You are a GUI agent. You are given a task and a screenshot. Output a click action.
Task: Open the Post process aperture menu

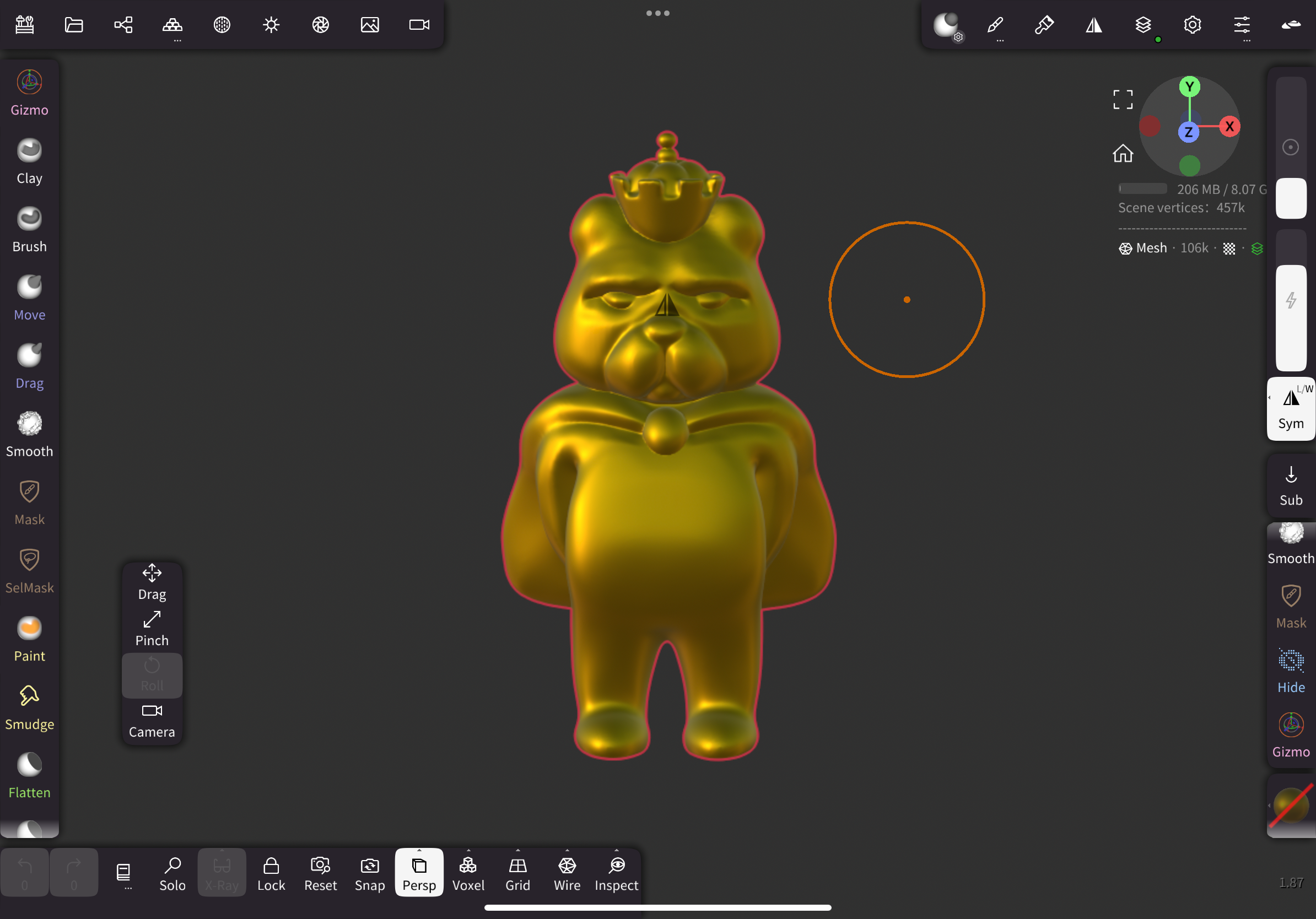pos(320,25)
